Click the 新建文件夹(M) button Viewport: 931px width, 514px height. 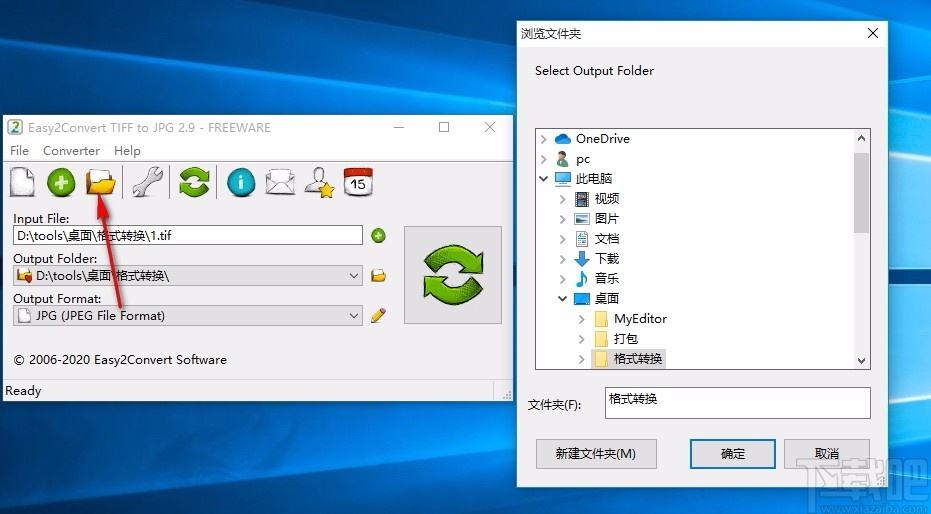(x=596, y=454)
